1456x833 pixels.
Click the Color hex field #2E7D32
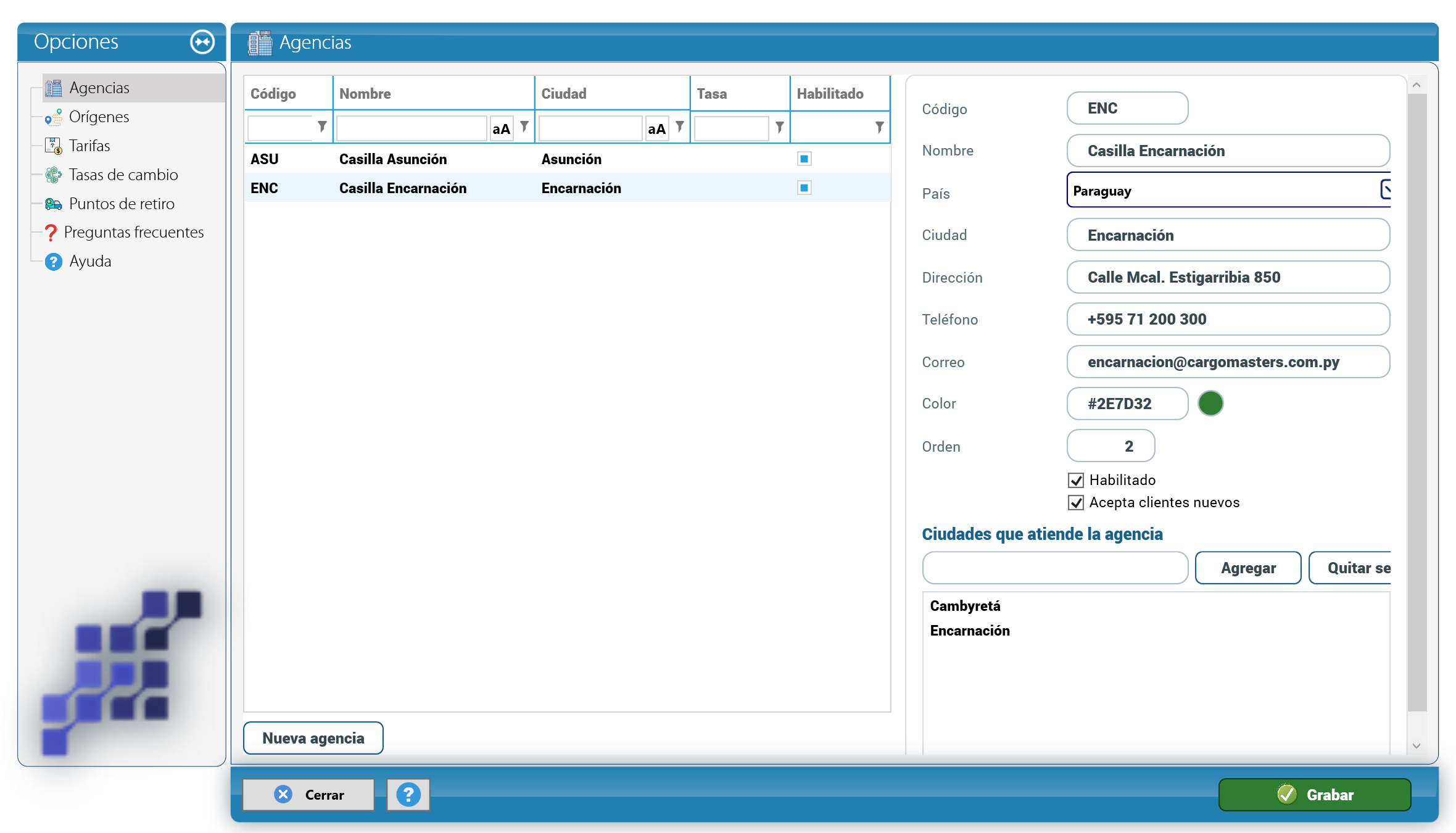pos(1127,404)
